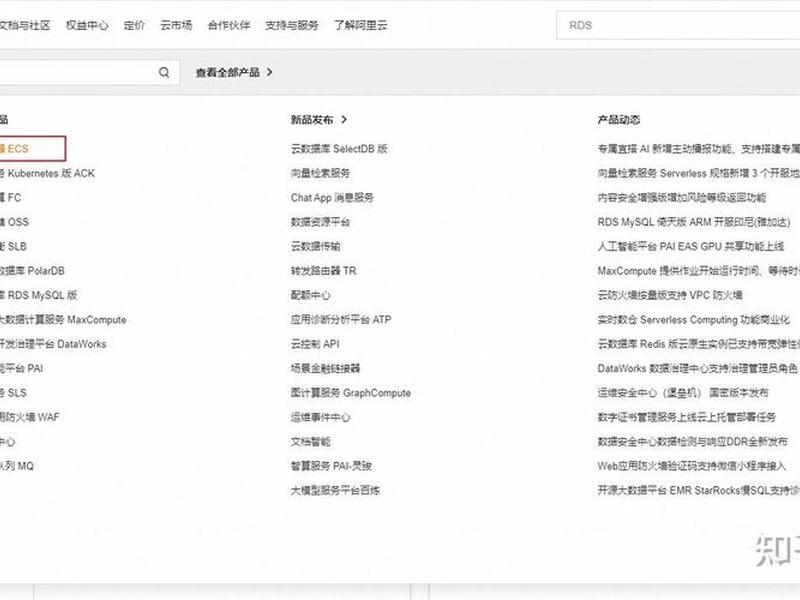Open 权益中心 menu item
The image size is (800, 600).
click(87, 26)
